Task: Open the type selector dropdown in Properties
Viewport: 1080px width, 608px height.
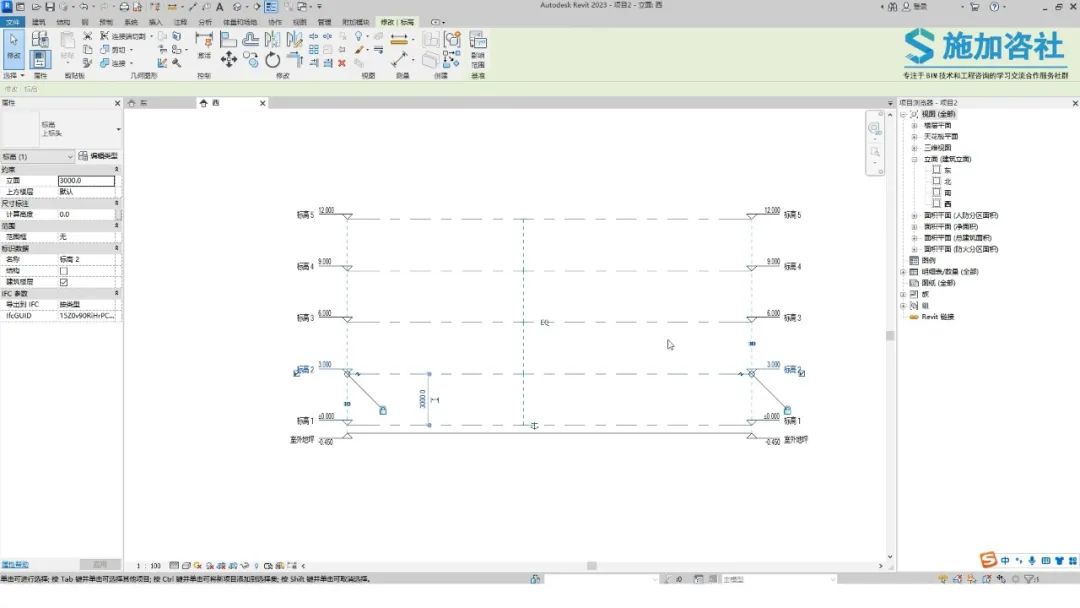Action: pos(118,129)
